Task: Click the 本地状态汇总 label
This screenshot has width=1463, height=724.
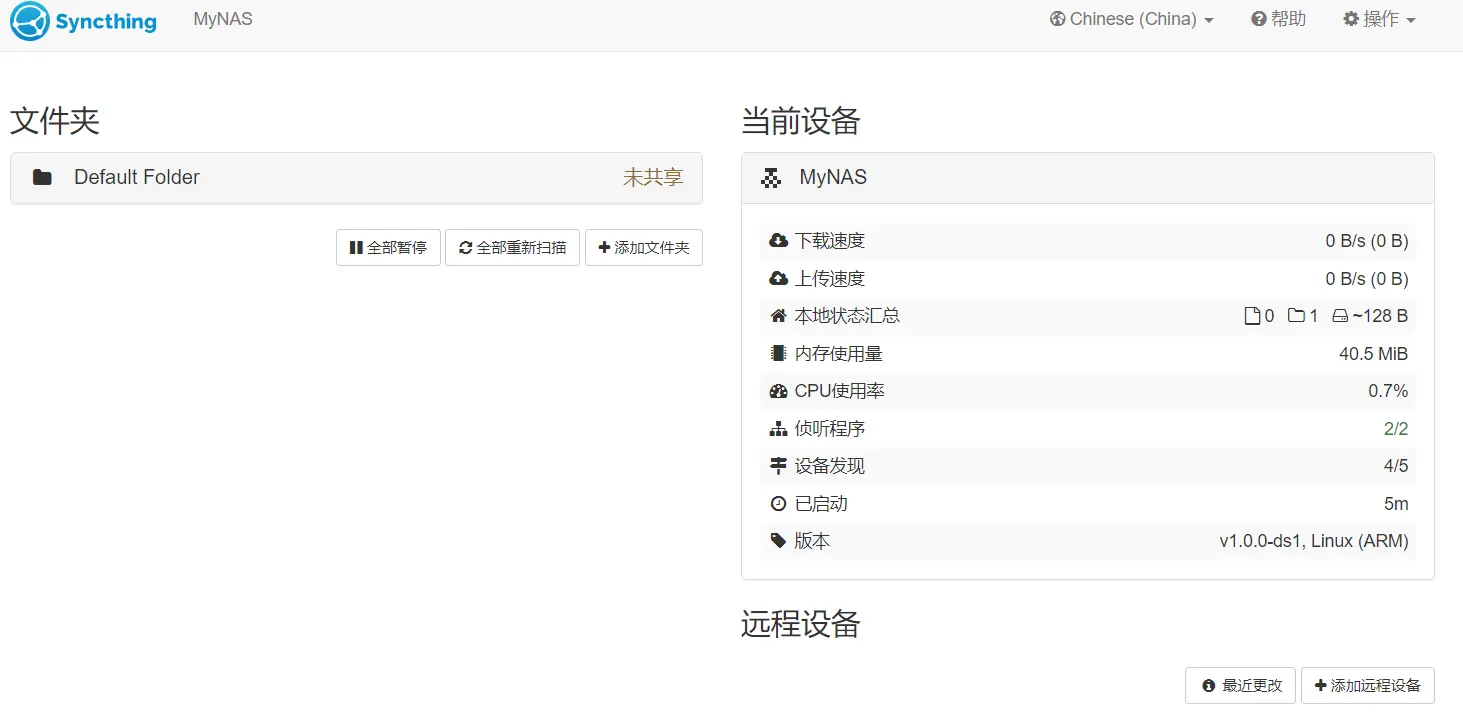Action: click(847, 316)
